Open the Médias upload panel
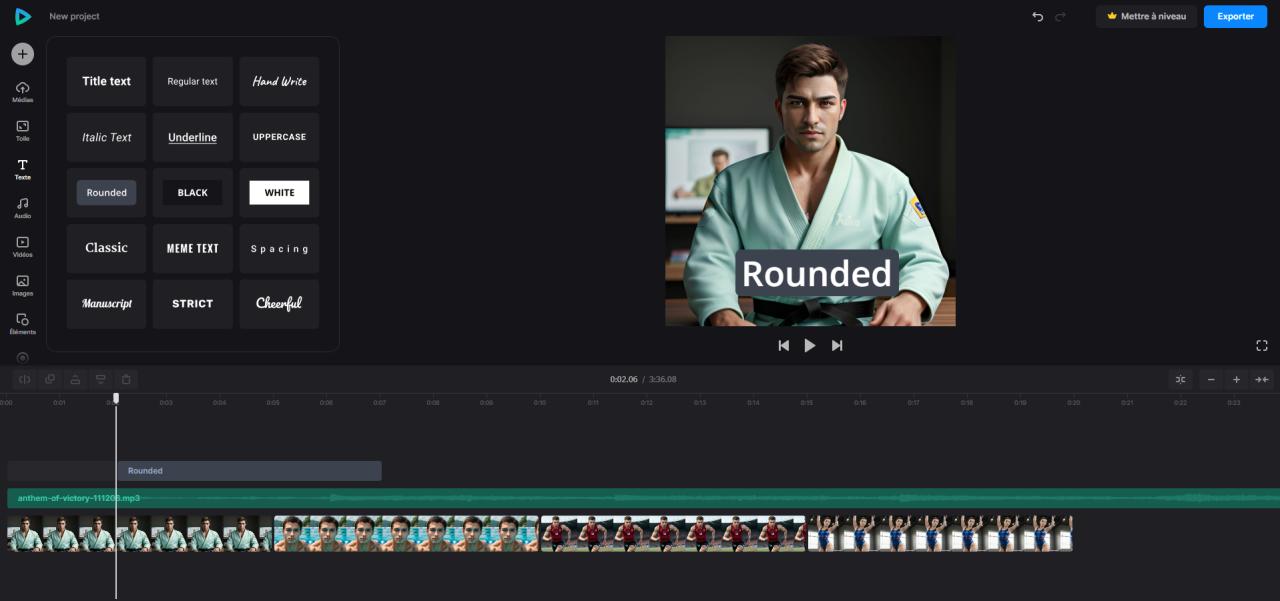The height and width of the screenshot is (601, 1280). click(x=22, y=92)
